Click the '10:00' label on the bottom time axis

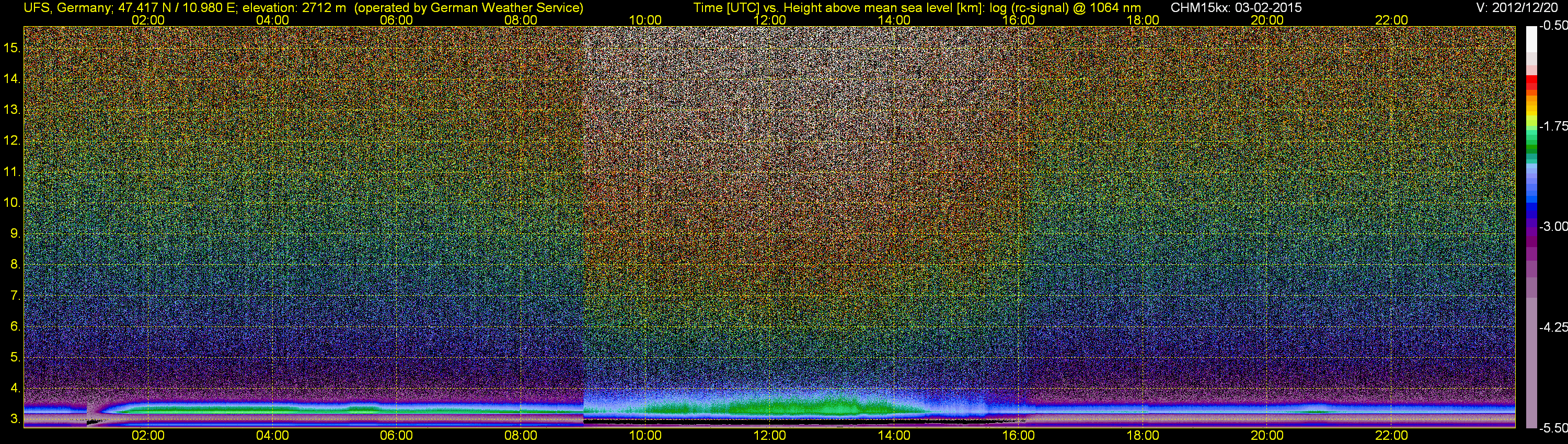(x=645, y=436)
